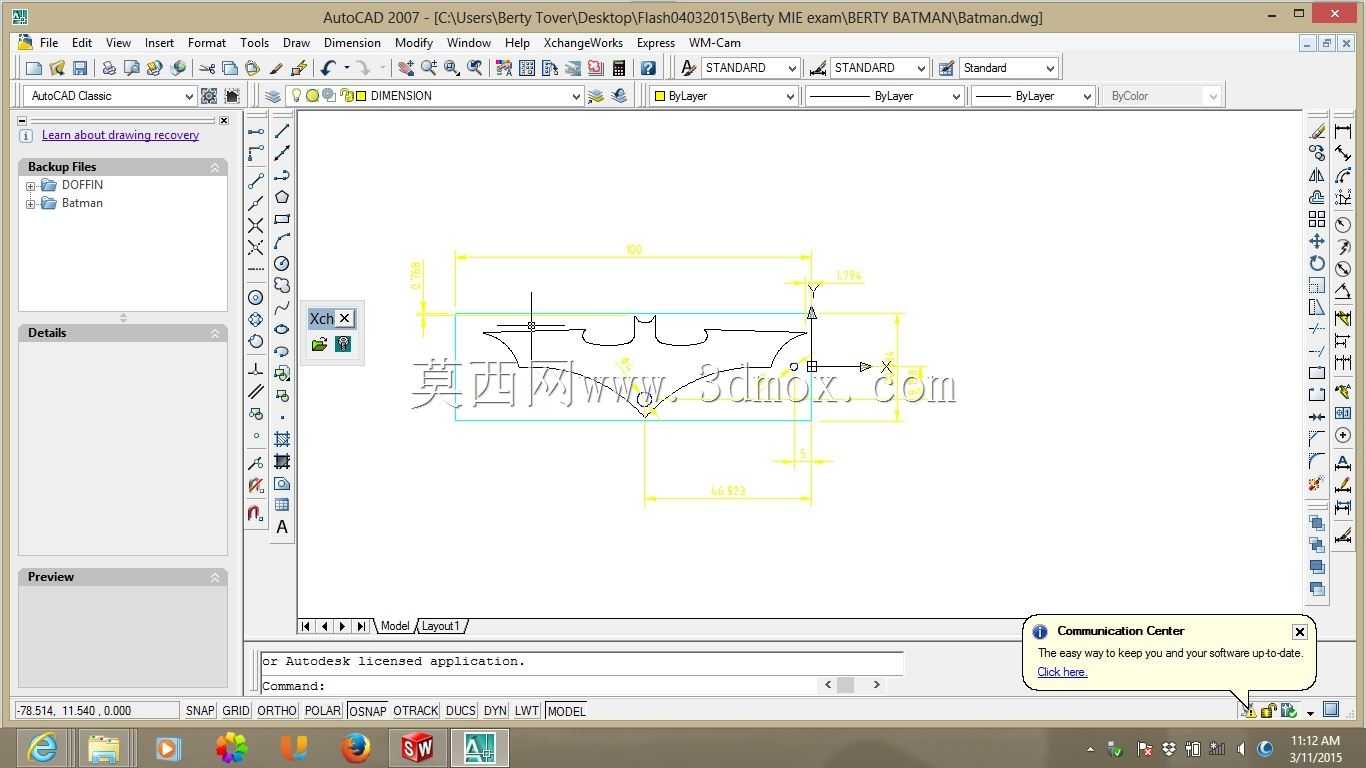Click the New drawing icon

(34, 68)
